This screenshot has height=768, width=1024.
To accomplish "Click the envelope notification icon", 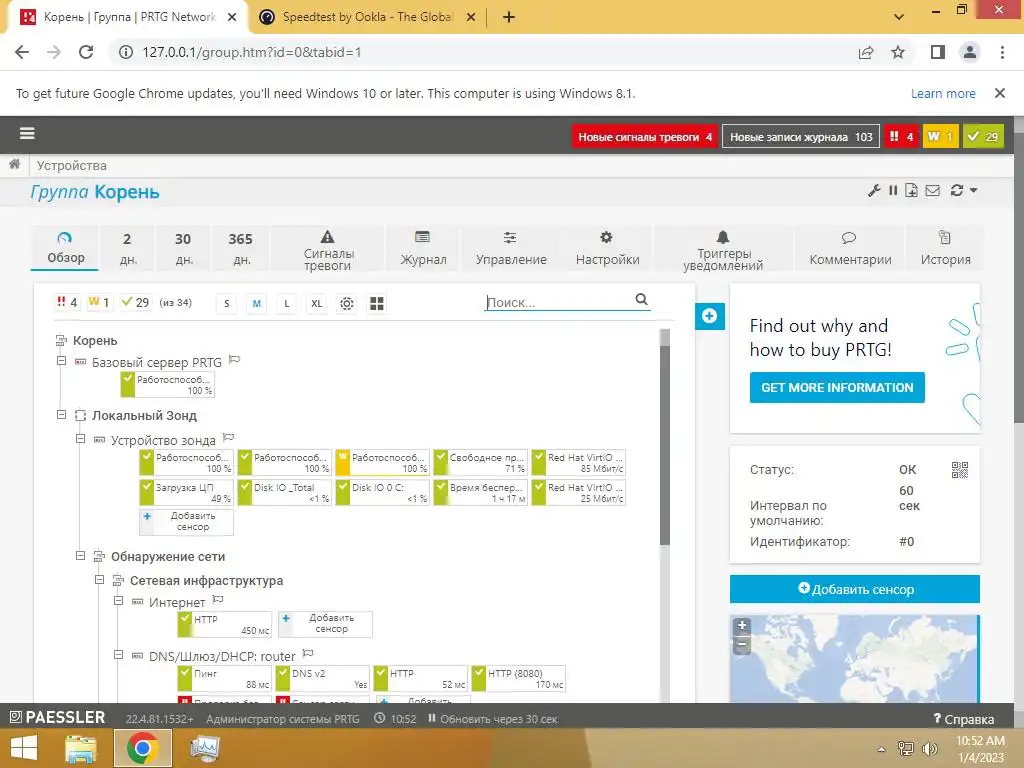I will pos(933,191).
